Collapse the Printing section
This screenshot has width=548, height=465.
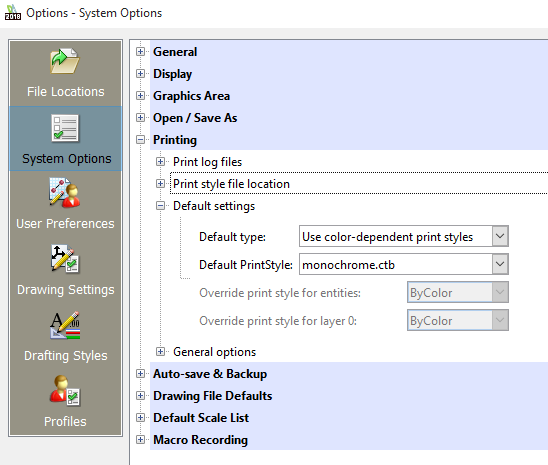[x=140, y=140]
